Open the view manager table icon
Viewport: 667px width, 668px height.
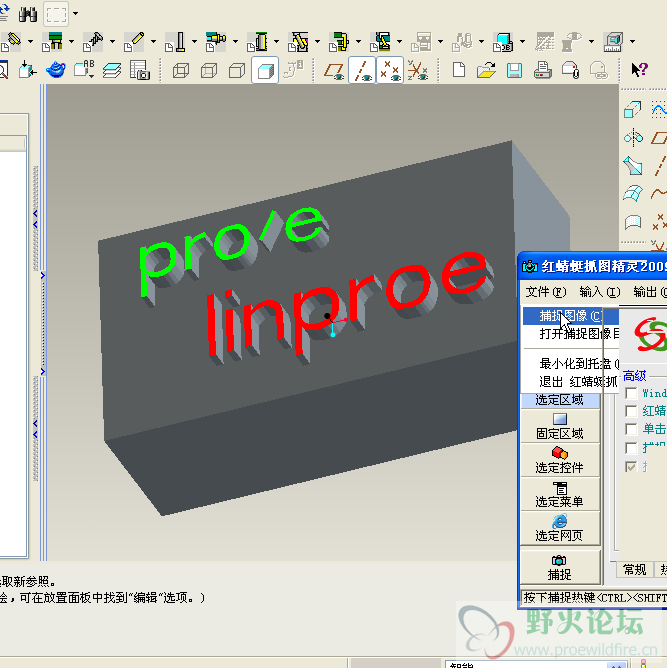pos(140,70)
